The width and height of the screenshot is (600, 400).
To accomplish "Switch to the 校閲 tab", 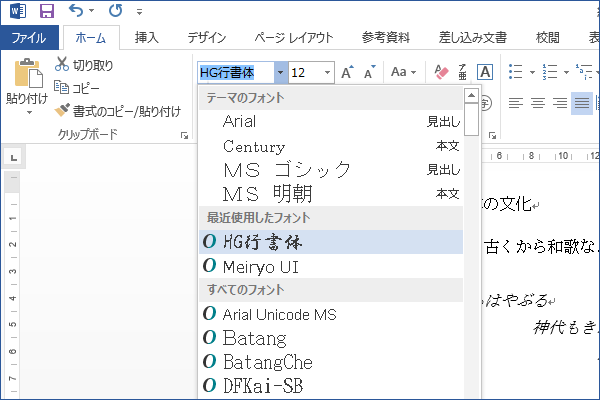I will [x=548, y=38].
